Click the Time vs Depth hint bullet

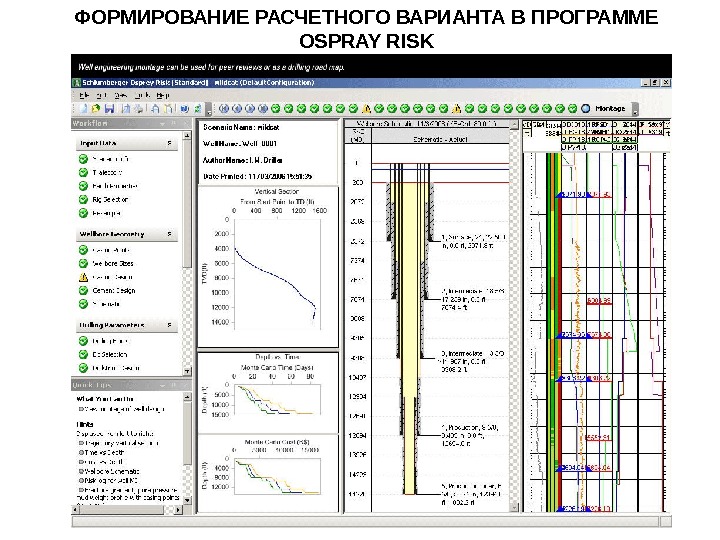pyautogui.click(x=81, y=453)
